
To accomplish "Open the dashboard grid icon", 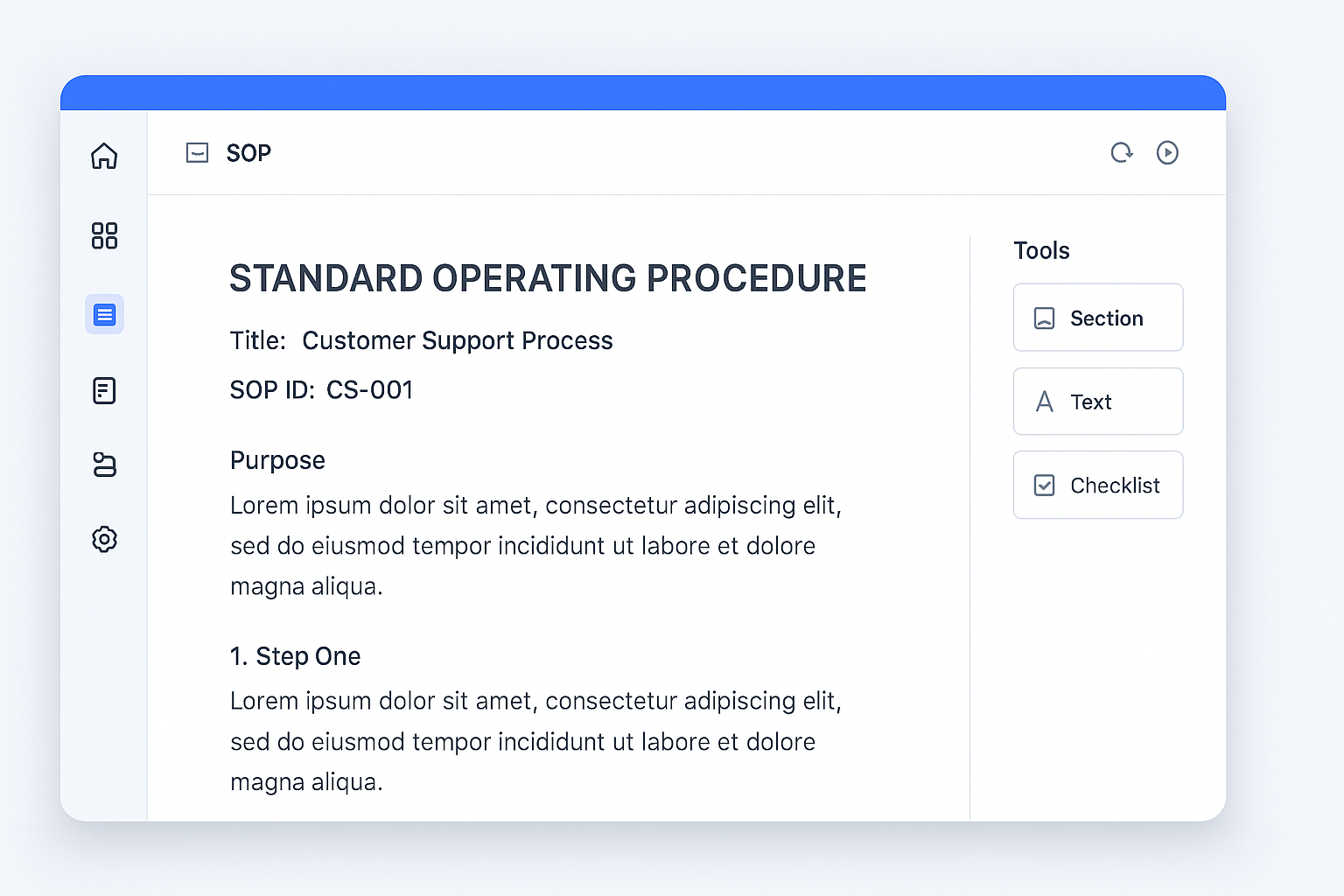I will 104,235.
